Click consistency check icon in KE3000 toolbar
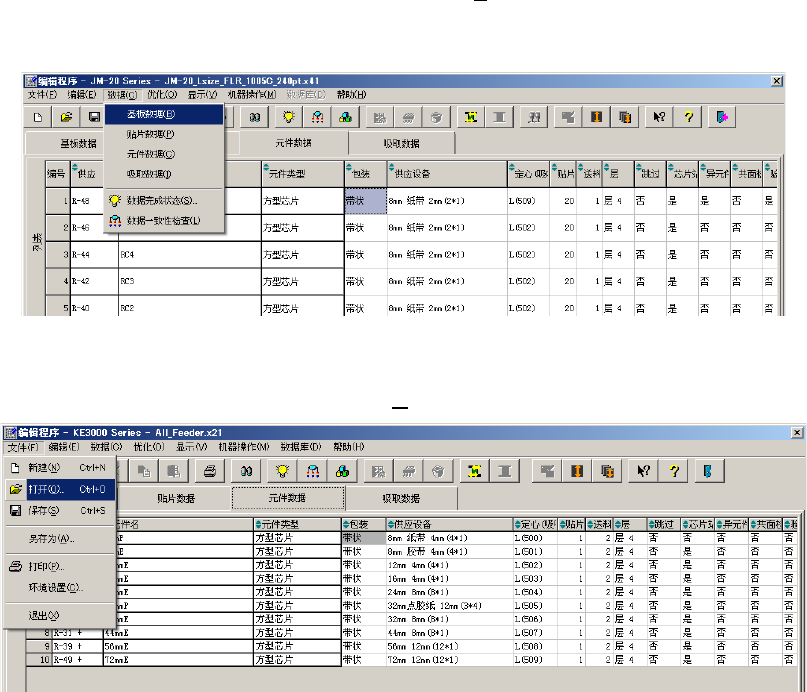This screenshot has width=807, height=692. click(312, 471)
